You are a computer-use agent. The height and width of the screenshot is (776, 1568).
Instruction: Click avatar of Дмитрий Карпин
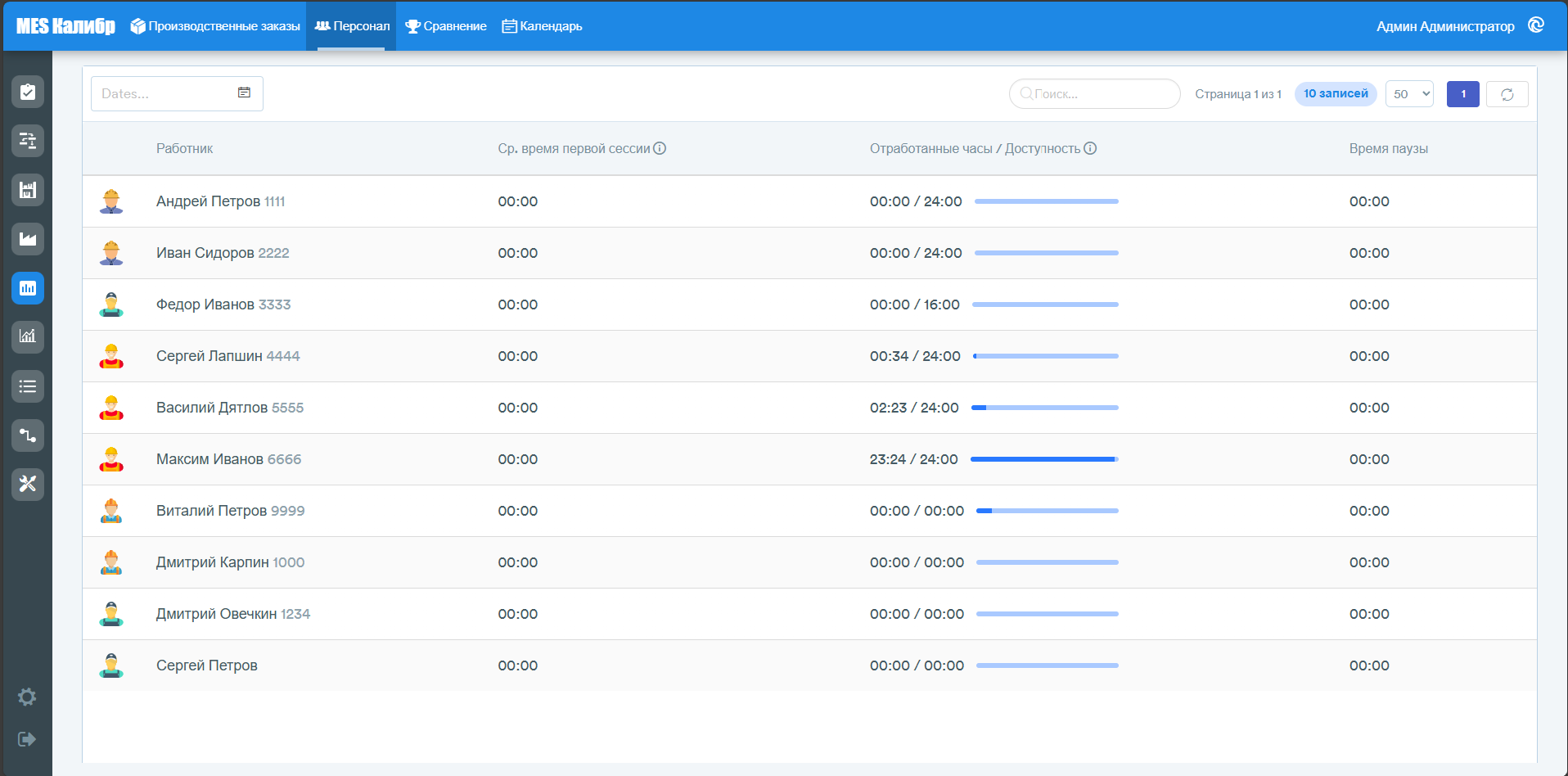pyautogui.click(x=111, y=562)
